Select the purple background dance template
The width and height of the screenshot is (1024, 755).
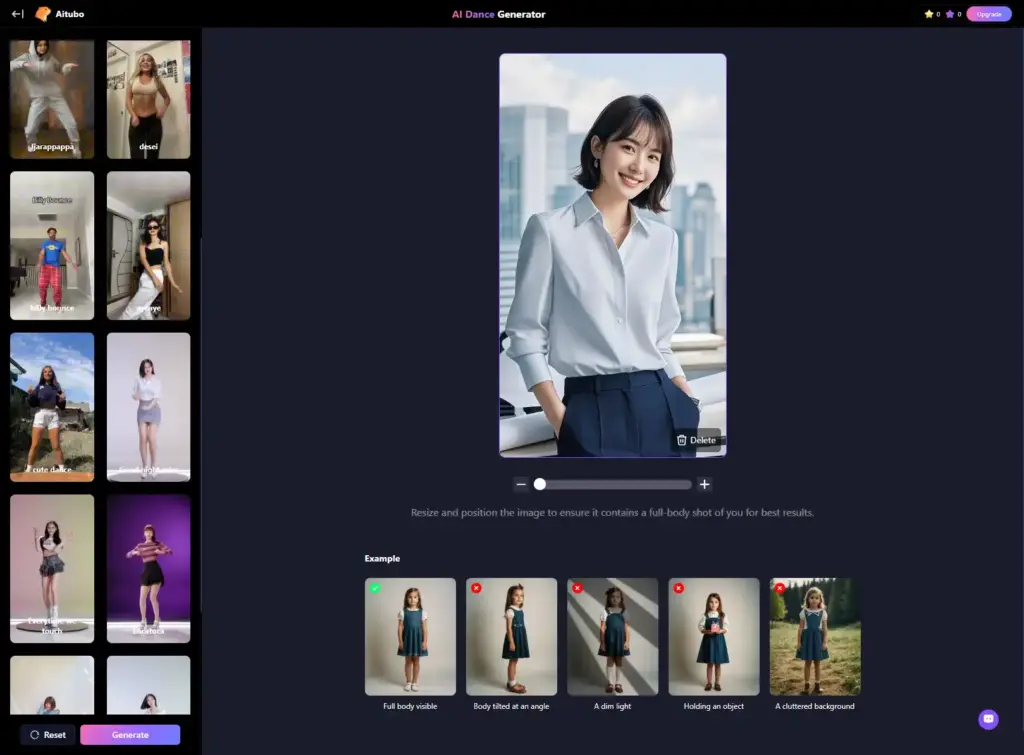click(x=149, y=568)
